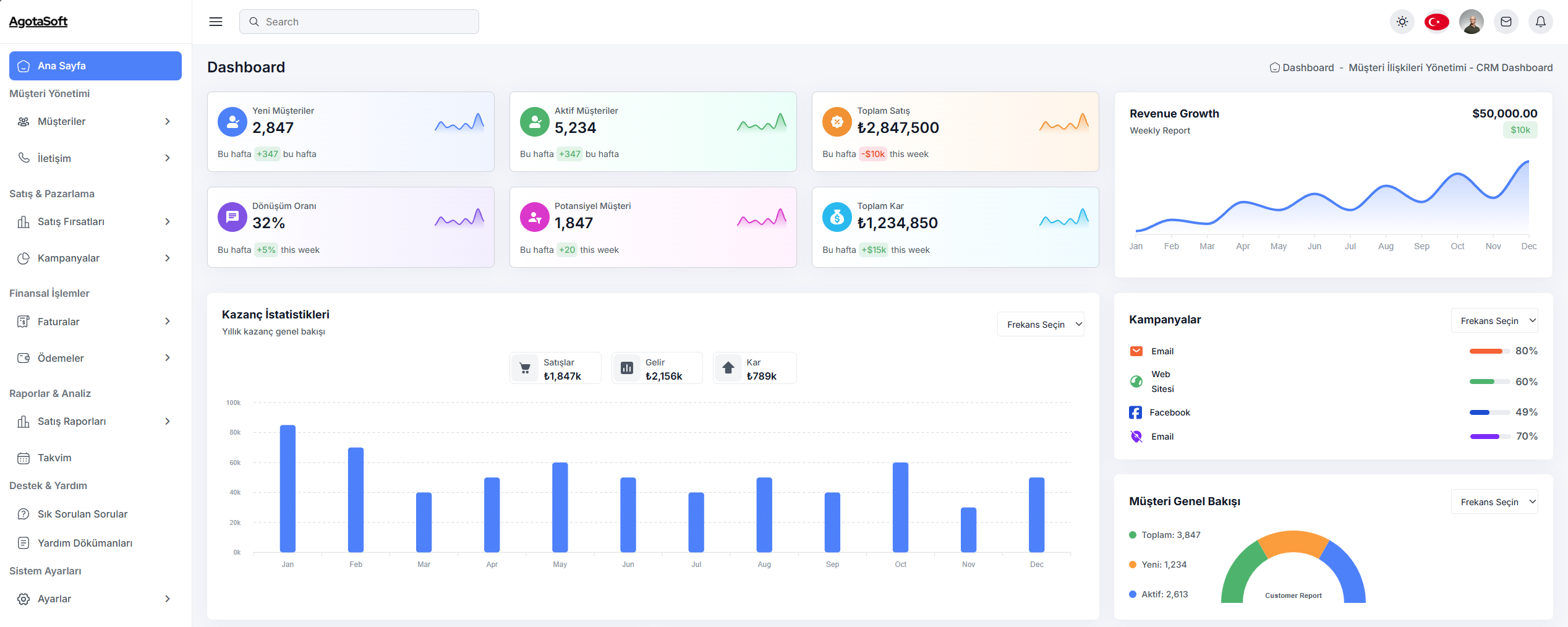This screenshot has width=1568, height=627.
Task: Click Toplam Satış orange discount icon
Action: pos(837,122)
